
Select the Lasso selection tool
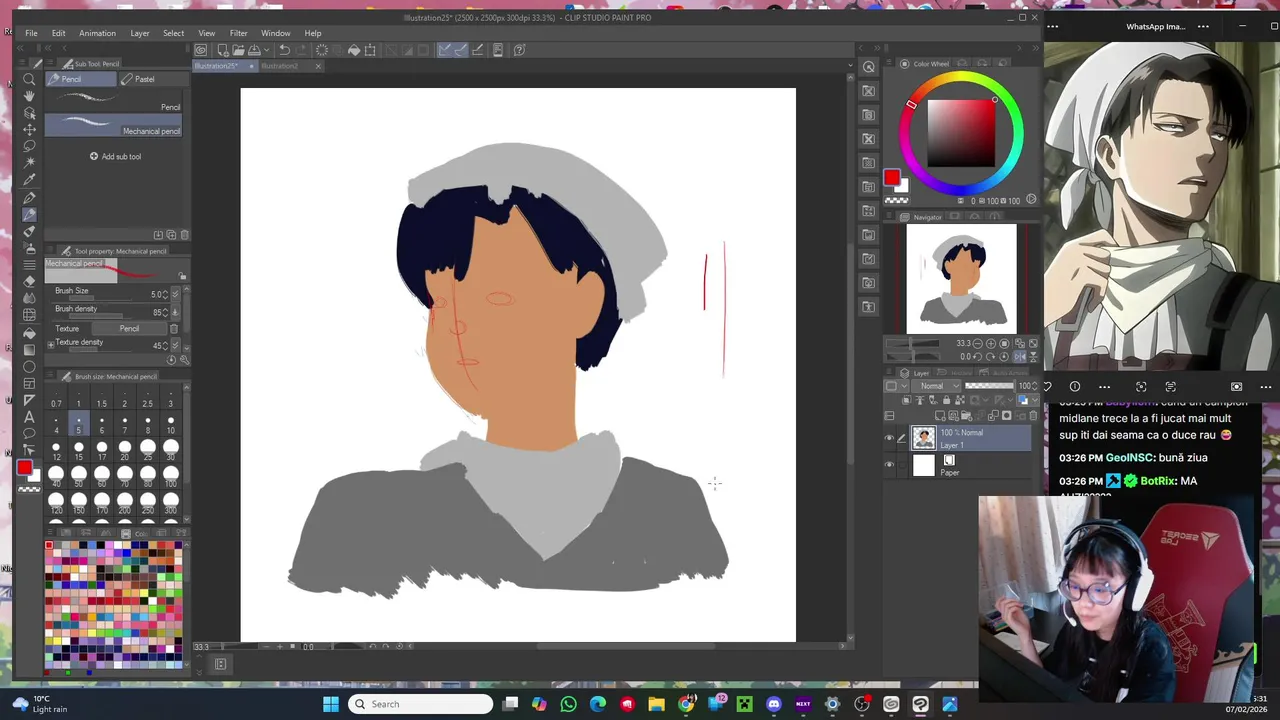29,146
